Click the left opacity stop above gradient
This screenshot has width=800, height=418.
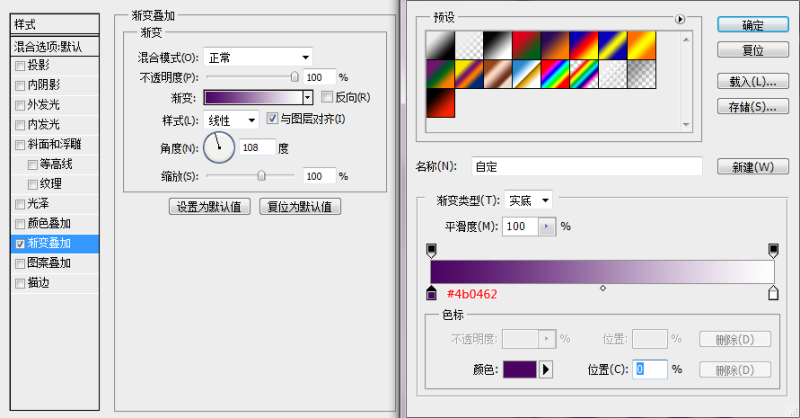432,249
